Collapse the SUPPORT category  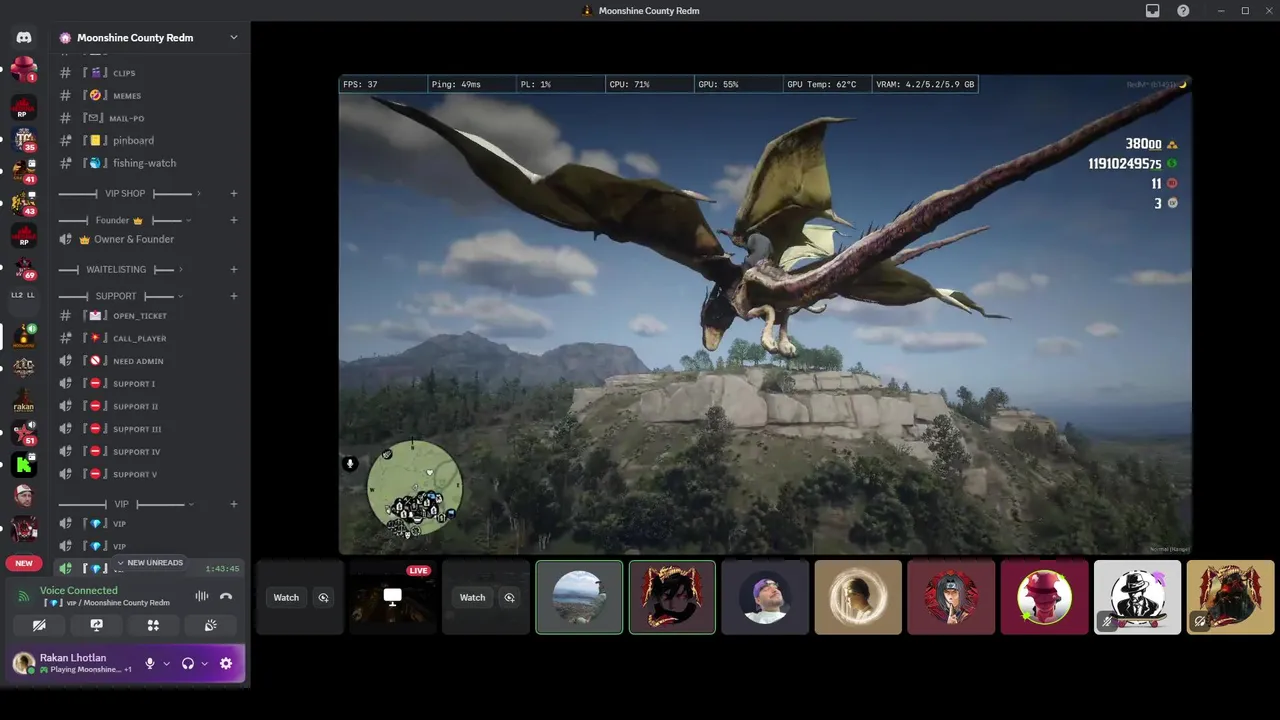120,296
